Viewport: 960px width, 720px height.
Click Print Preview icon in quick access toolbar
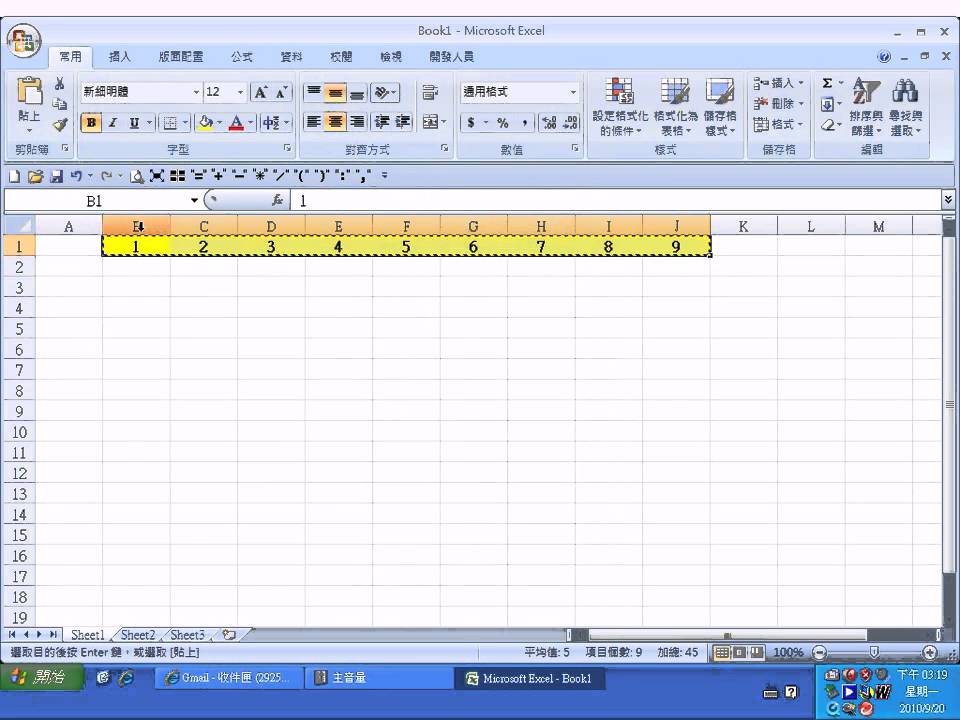coord(137,176)
